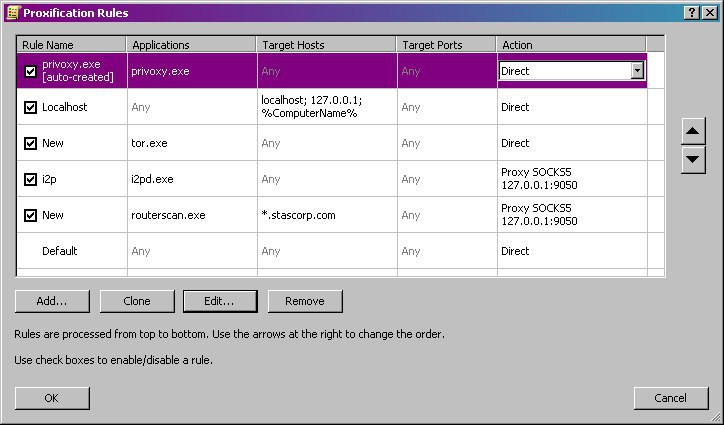Select the i2p rule name

click(x=49, y=179)
